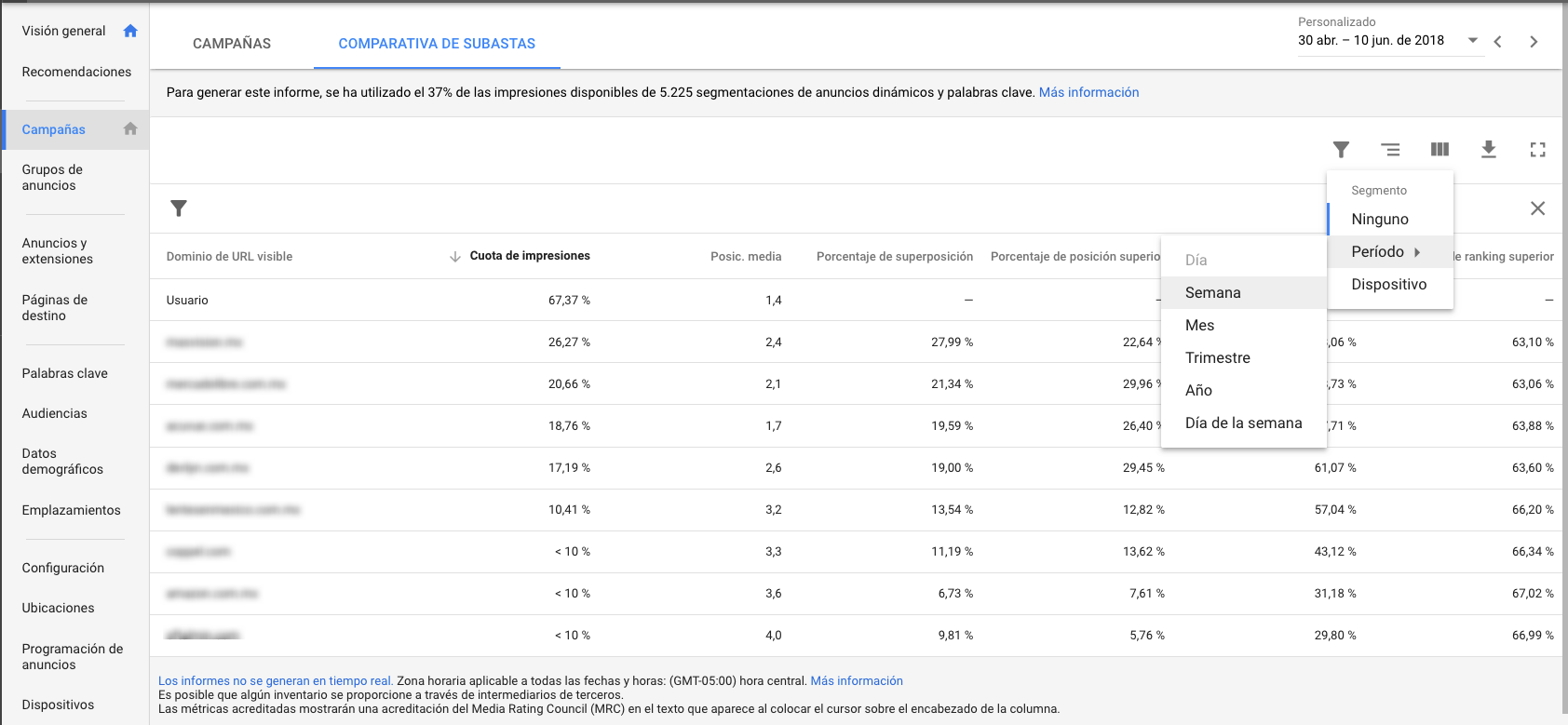Open Páginas de destino in sidebar
The width and height of the screenshot is (1568, 725).
(x=54, y=307)
